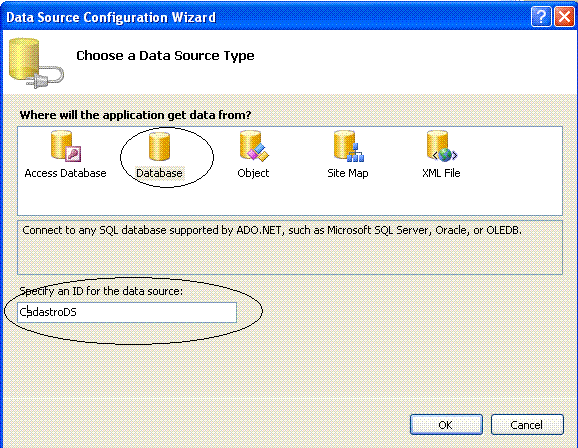
Task: Close the Data Source Configuration Wizard
Action: 564,17
